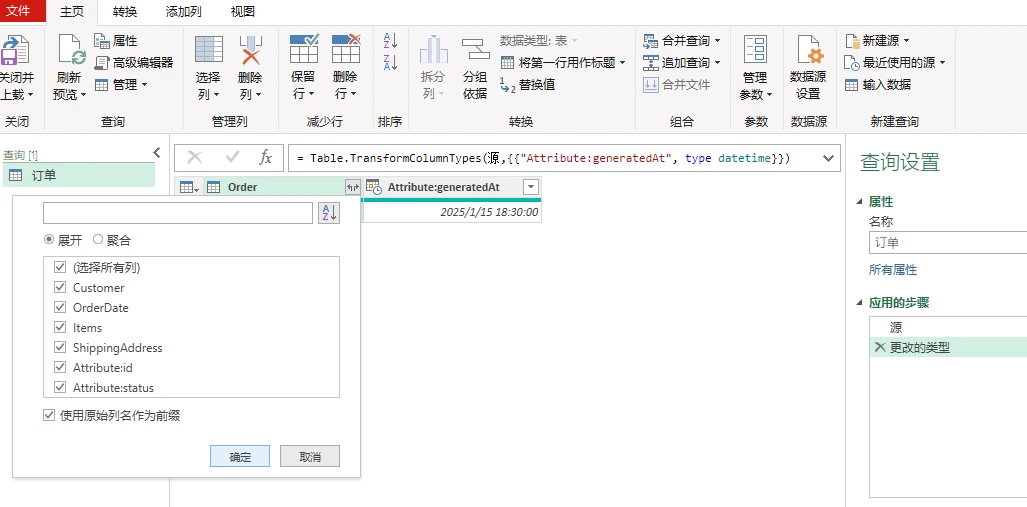Image resolution: width=1027 pixels, height=507 pixels.
Task: Uncheck the Customer column checkbox
Action: [60, 288]
